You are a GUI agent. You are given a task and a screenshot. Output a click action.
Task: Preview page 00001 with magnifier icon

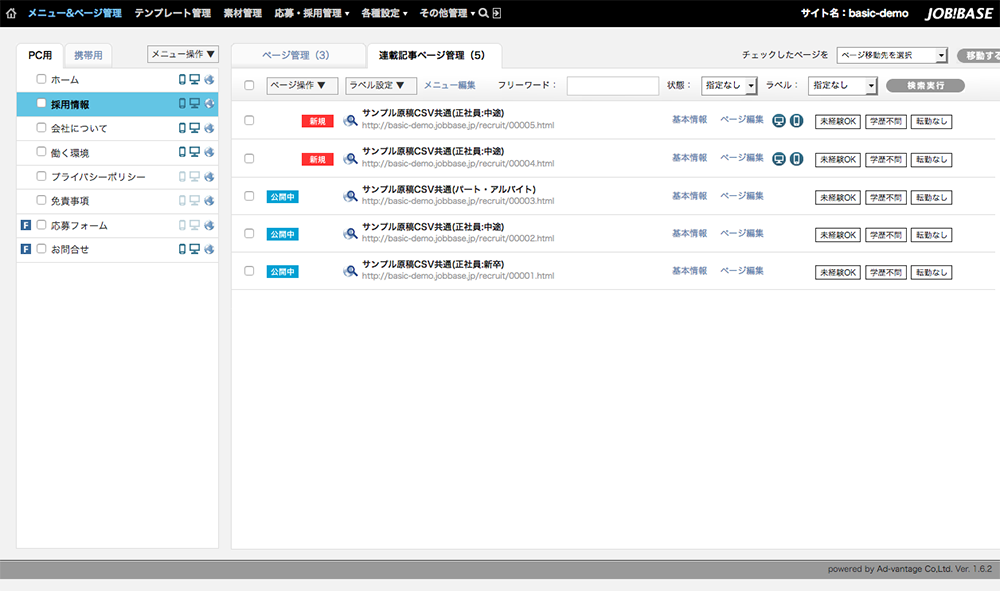(350, 272)
